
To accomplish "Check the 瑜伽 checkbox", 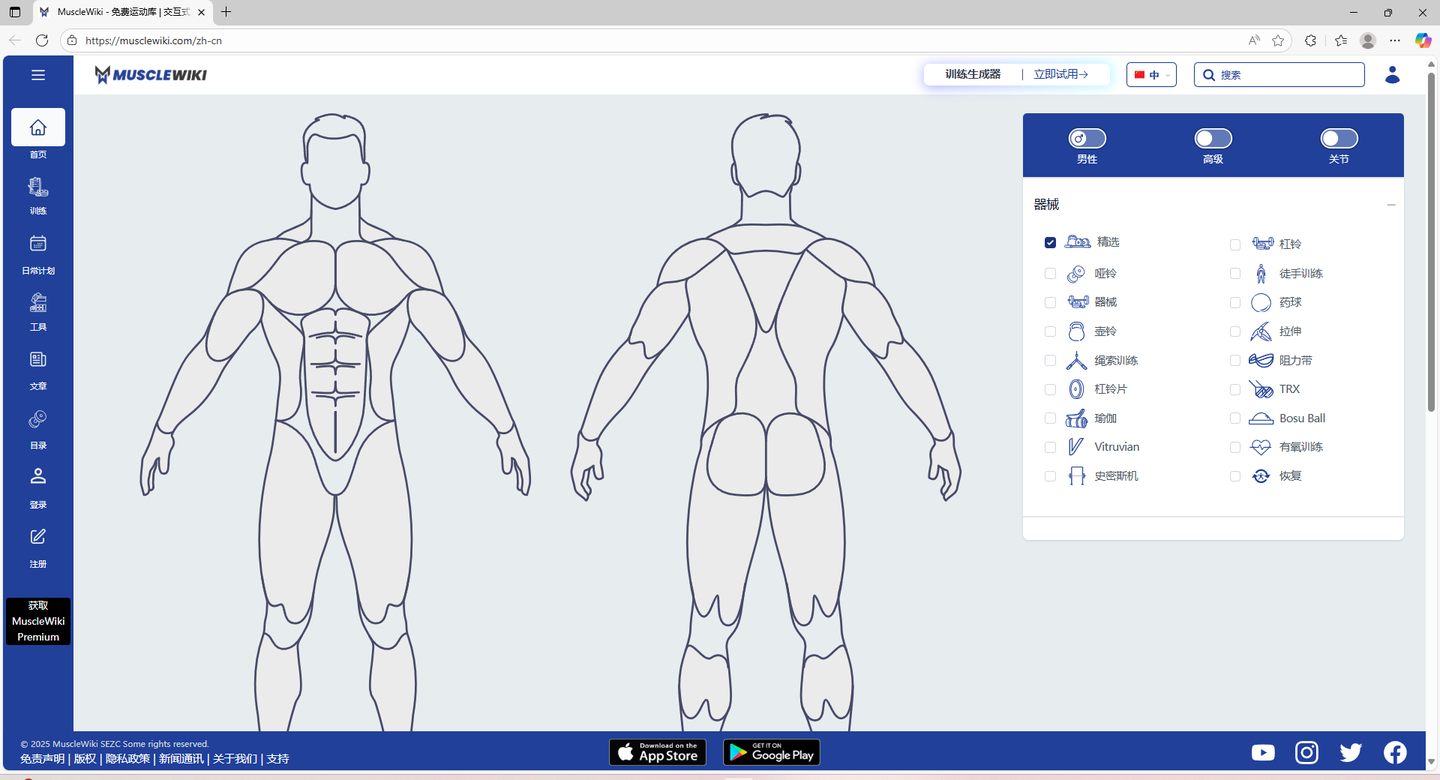I will [1050, 418].
